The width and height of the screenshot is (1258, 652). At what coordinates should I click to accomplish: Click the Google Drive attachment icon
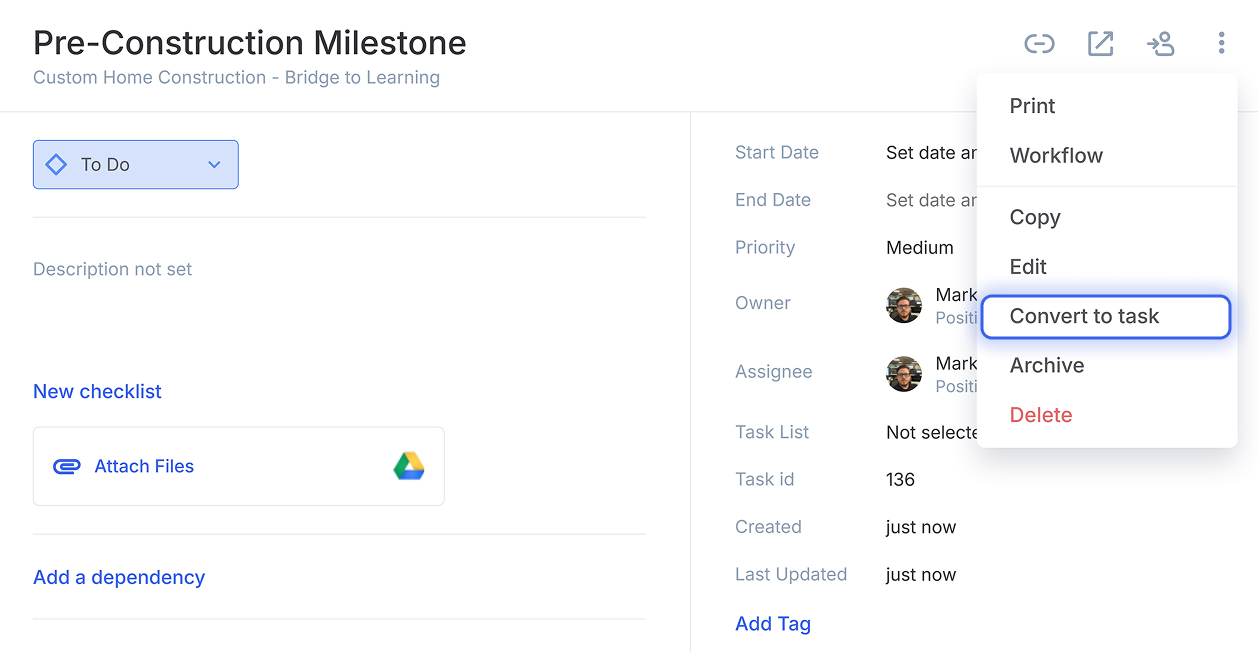pos(409,466)
